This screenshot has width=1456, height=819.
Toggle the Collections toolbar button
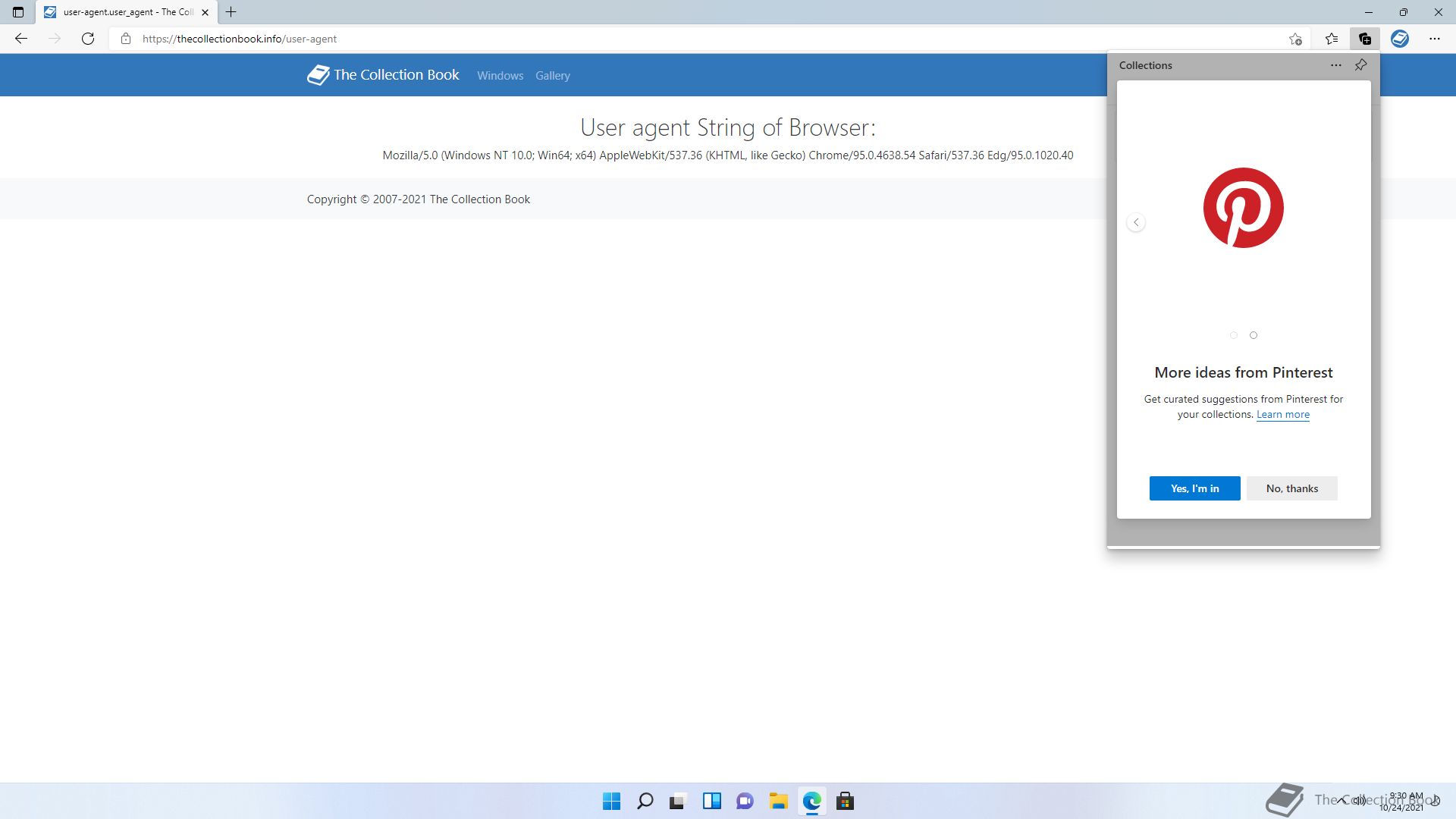1365,39
